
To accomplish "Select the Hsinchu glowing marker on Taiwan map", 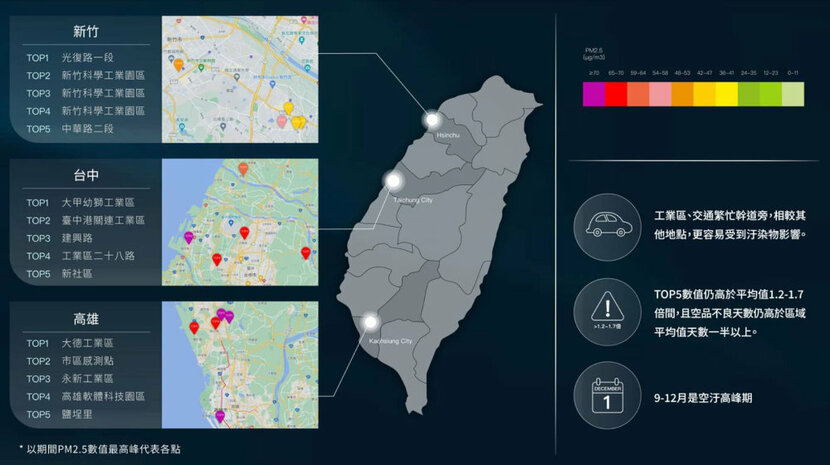I will coord(433,119).
